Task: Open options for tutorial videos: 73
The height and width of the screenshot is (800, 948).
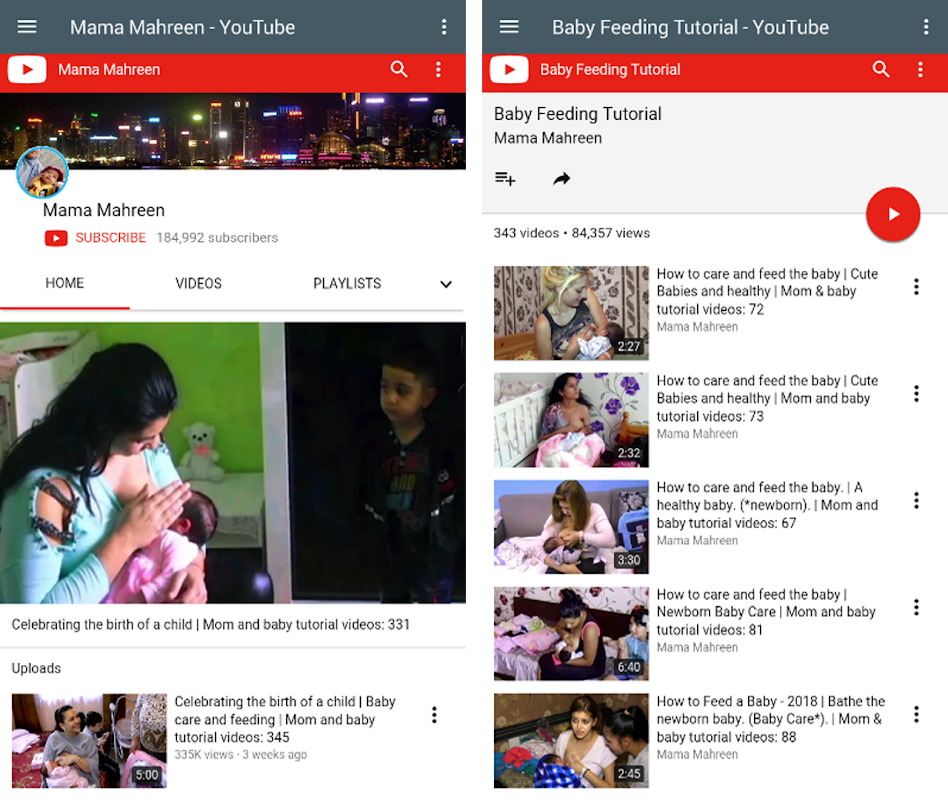Action: (917, 394)
